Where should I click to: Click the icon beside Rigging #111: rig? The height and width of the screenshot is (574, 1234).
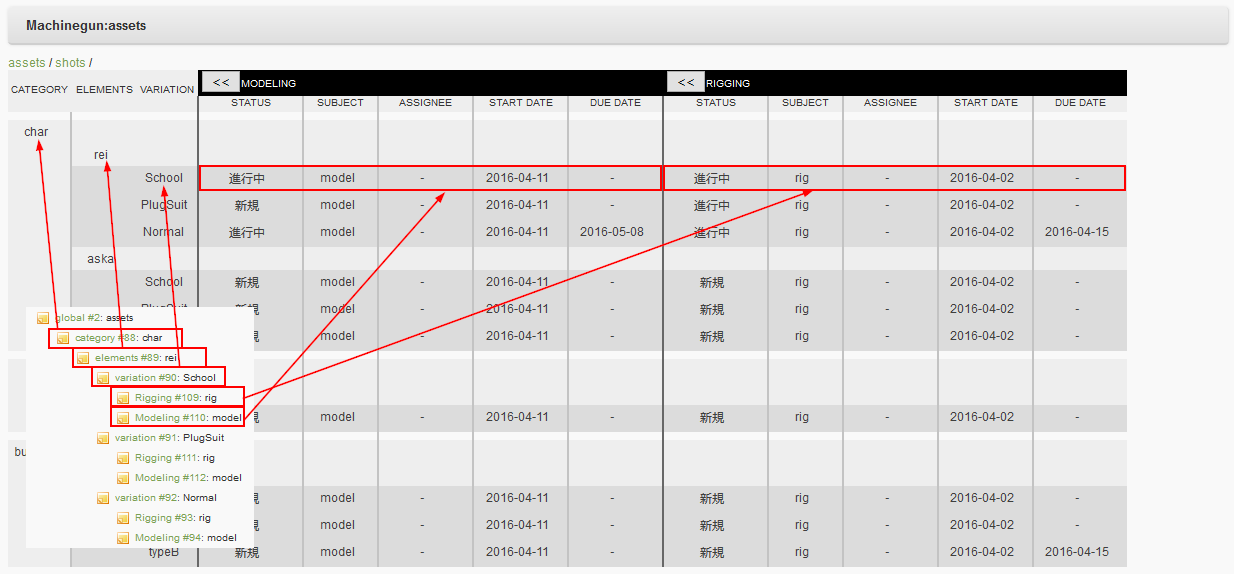click(x=123, y=458)
